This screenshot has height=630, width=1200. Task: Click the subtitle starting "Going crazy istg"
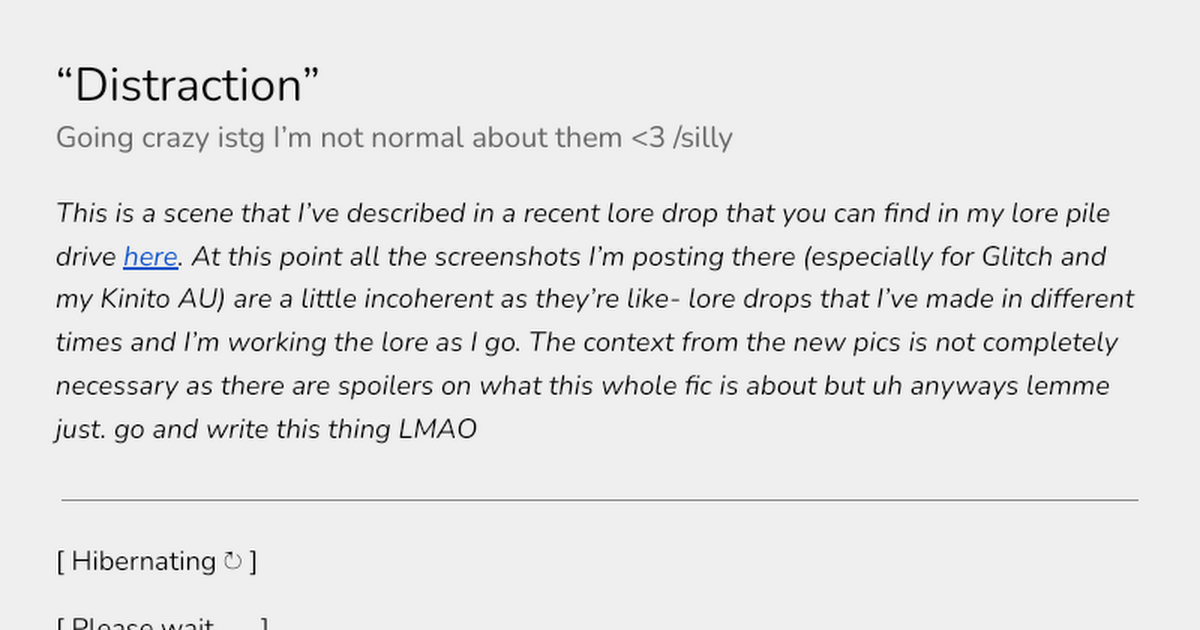(x=394, y=137)
